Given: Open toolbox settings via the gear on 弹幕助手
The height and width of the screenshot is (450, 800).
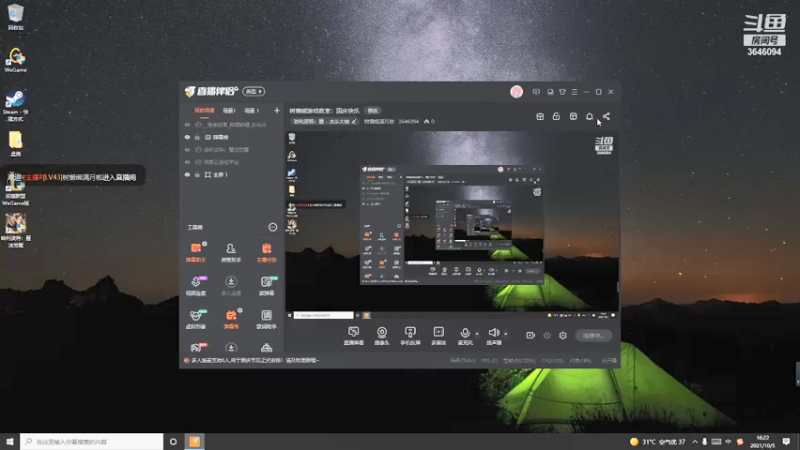Looking at the screenshot, I should pyautogui.click(x=205, y=244).
